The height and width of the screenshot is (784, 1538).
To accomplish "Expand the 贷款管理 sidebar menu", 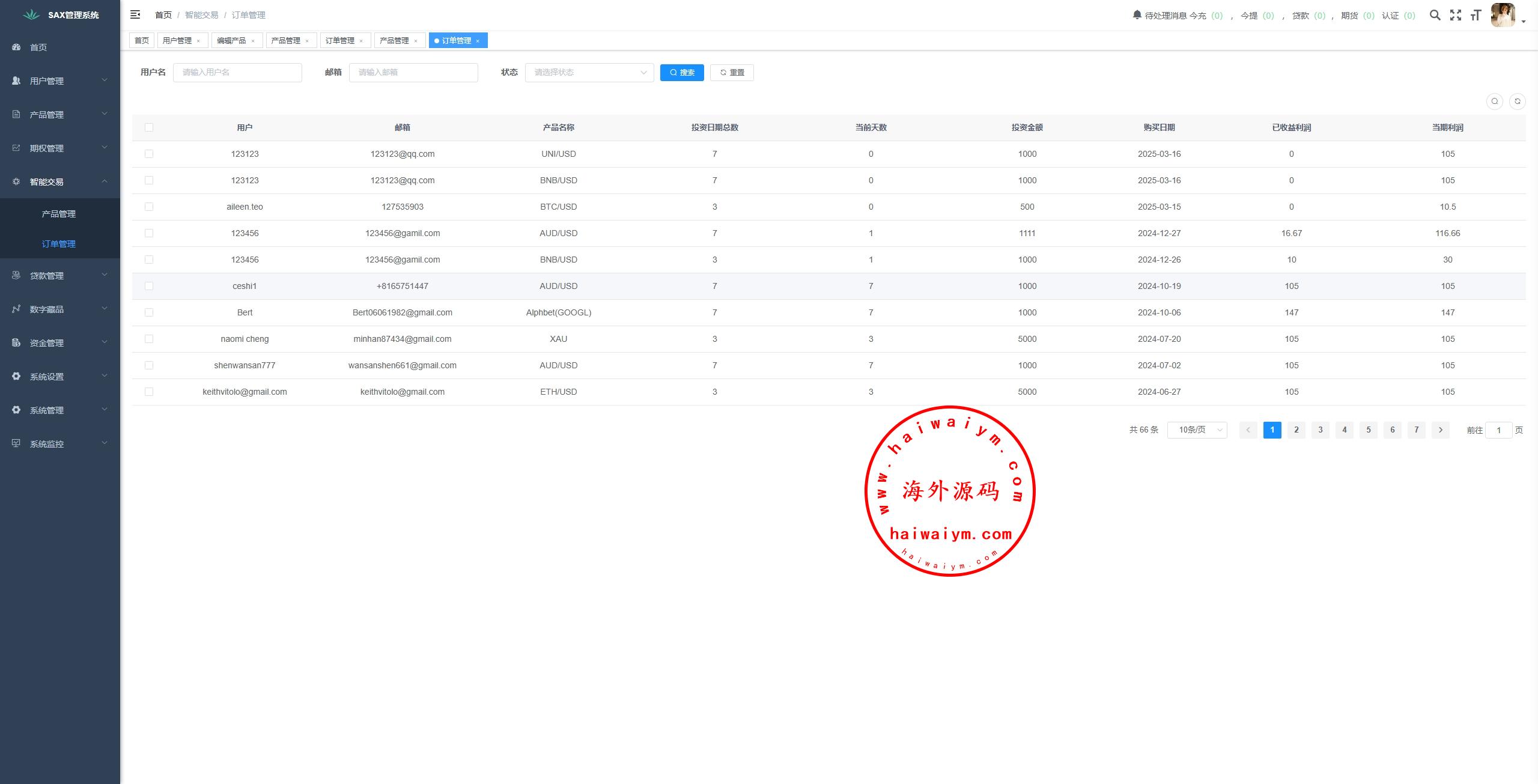I will 59,276.
